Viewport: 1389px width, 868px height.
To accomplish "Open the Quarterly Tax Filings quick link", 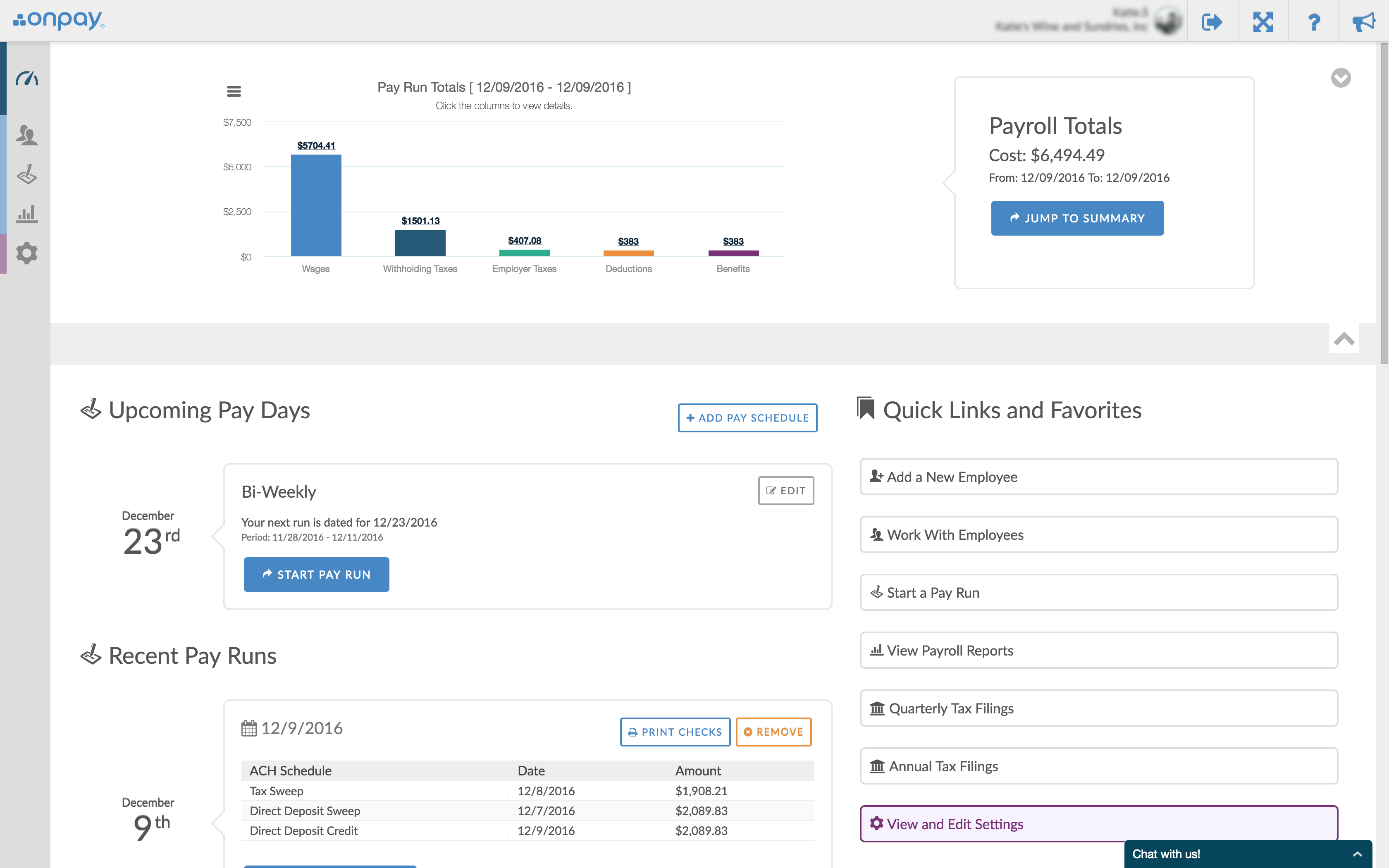I will pos(1098,708).
